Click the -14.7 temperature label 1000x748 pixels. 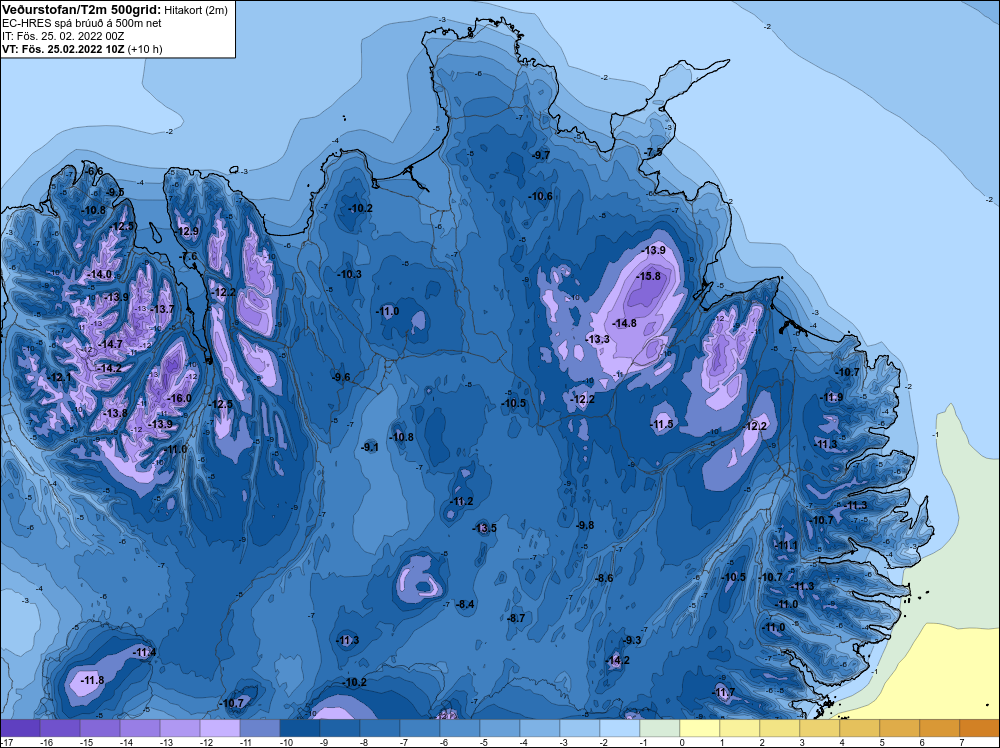pos(110,344)
